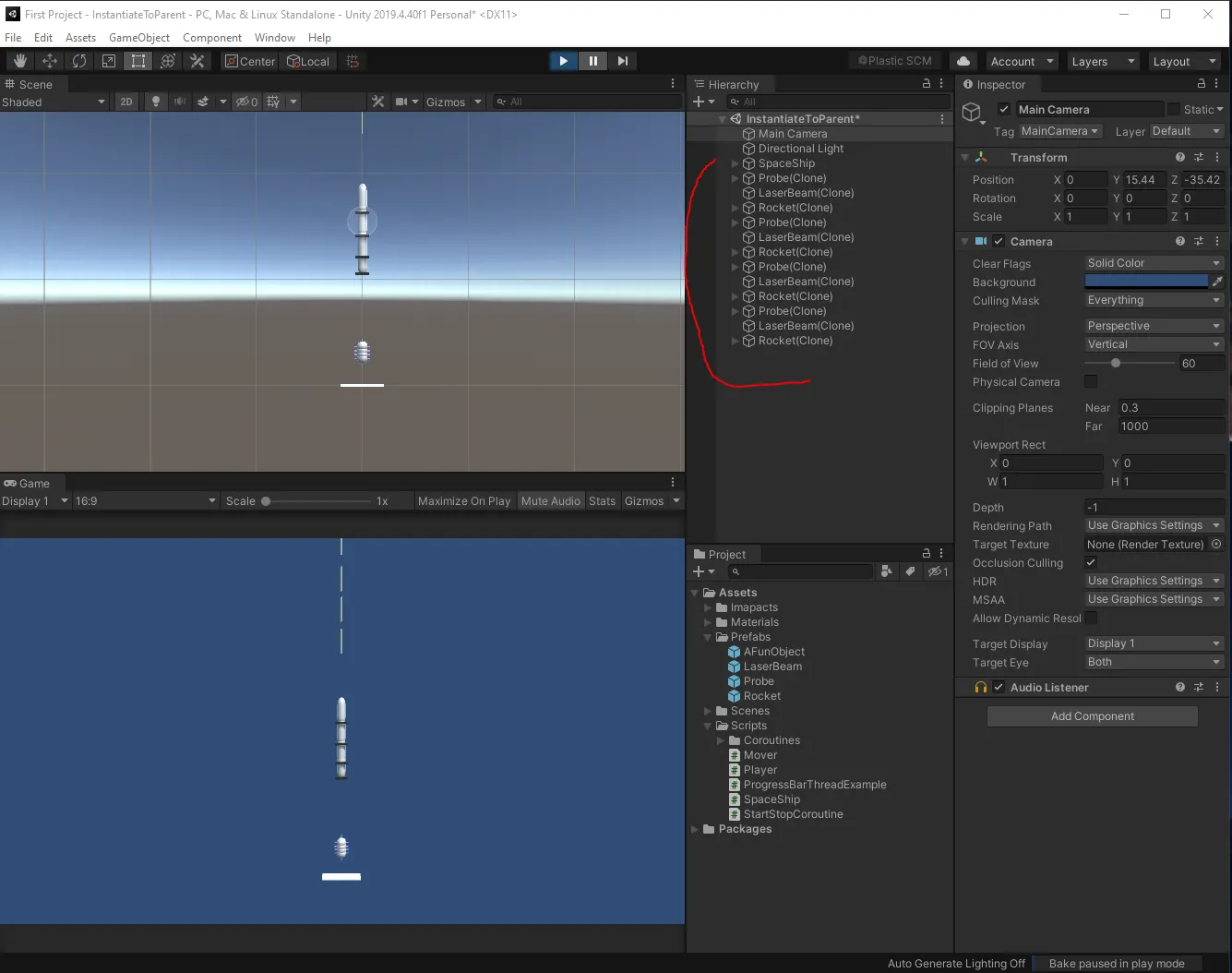Toggle scene view audio
Viewport: 1232px width, 973px height.
point(180,102)
